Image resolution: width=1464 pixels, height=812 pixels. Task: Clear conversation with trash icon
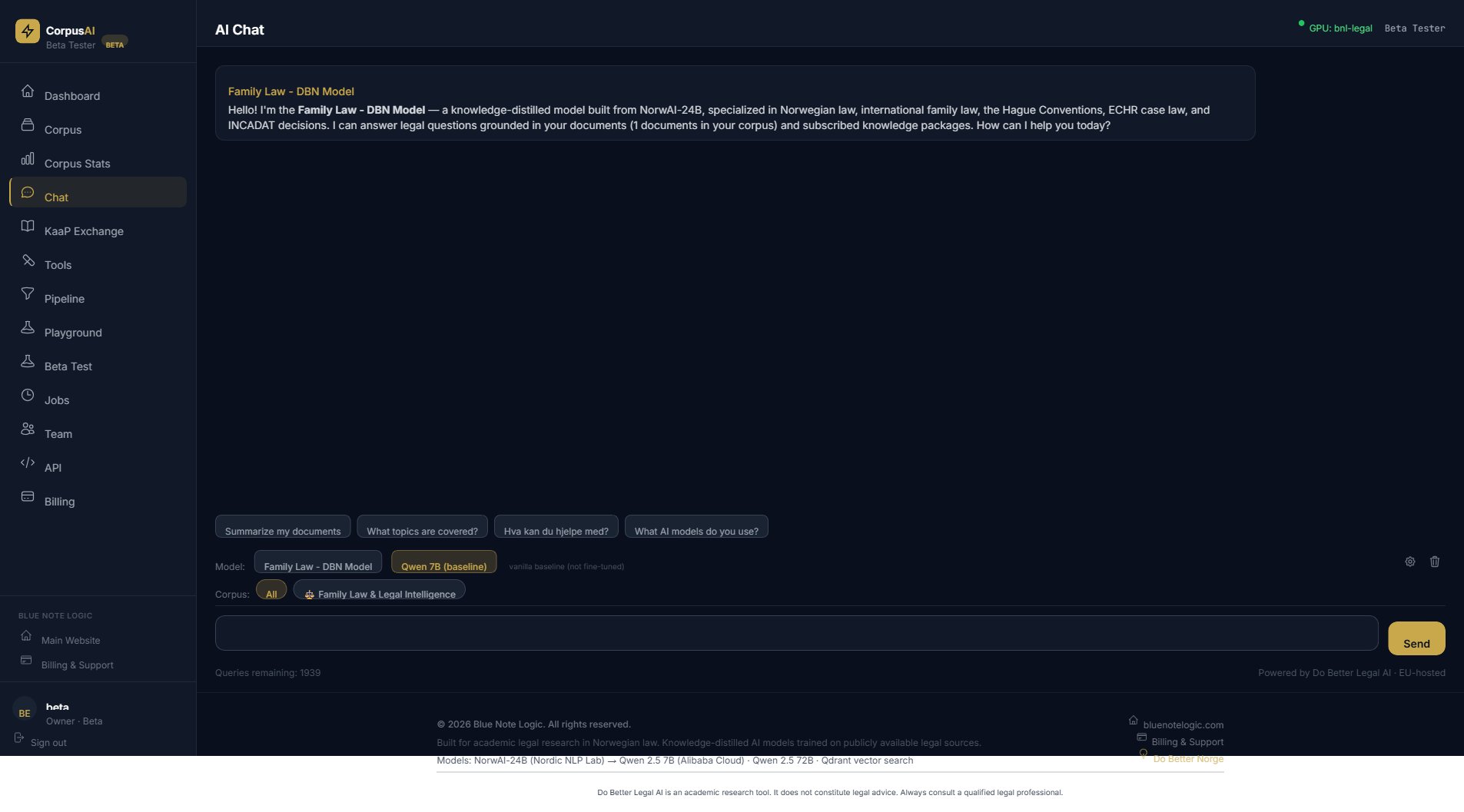(1434, 562)
